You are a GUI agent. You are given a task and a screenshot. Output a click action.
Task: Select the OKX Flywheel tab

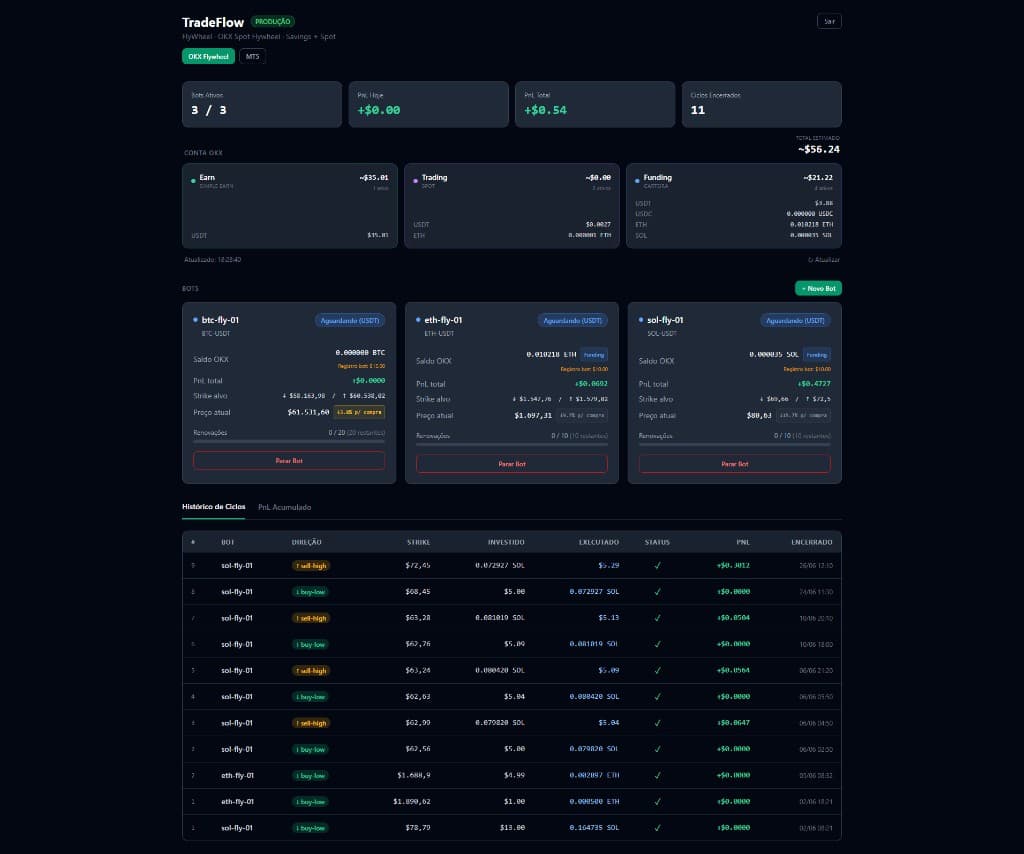208,56
